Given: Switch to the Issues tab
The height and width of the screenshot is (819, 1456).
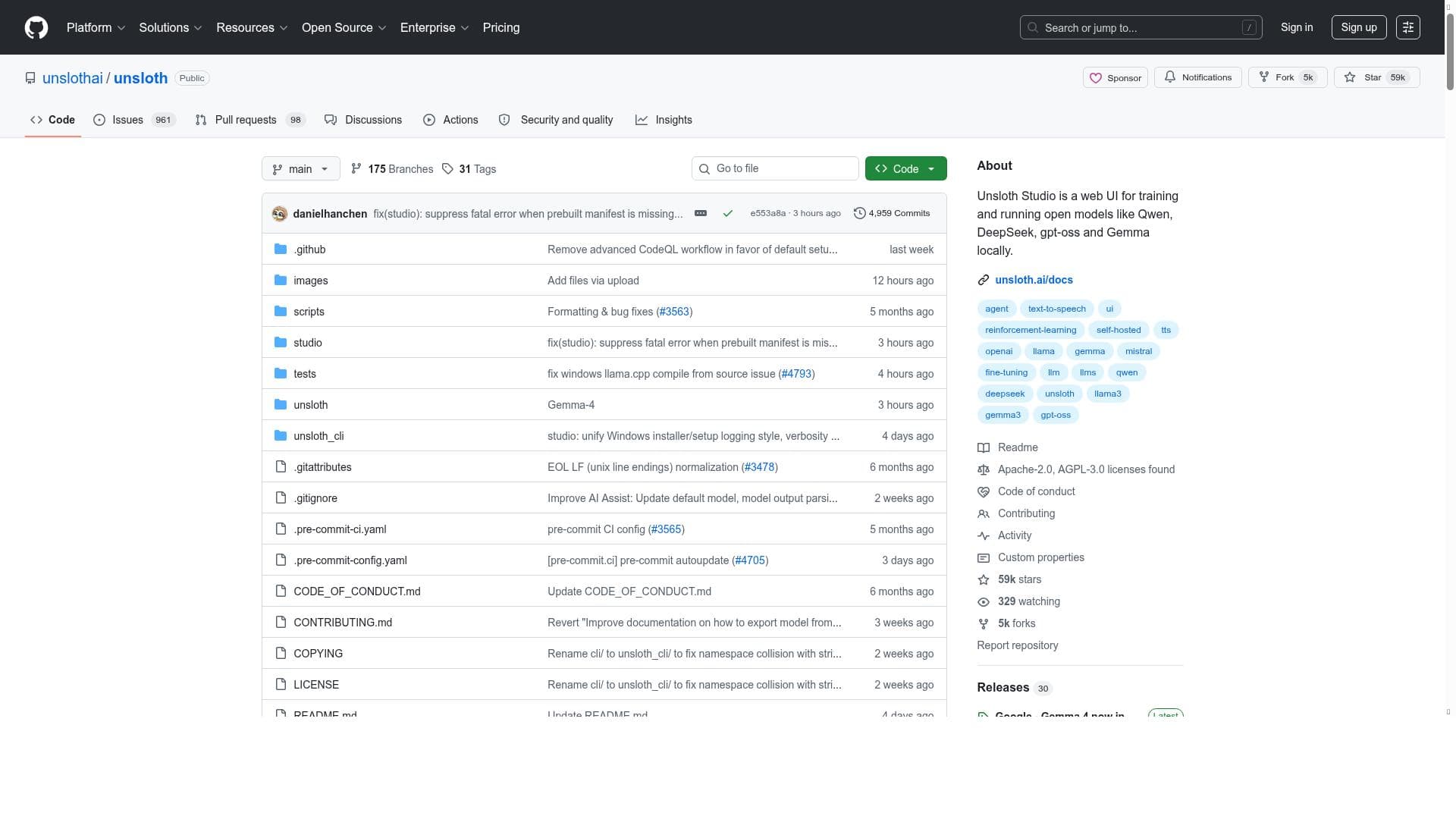Looking at the screenshot, I should pos(134,120).
